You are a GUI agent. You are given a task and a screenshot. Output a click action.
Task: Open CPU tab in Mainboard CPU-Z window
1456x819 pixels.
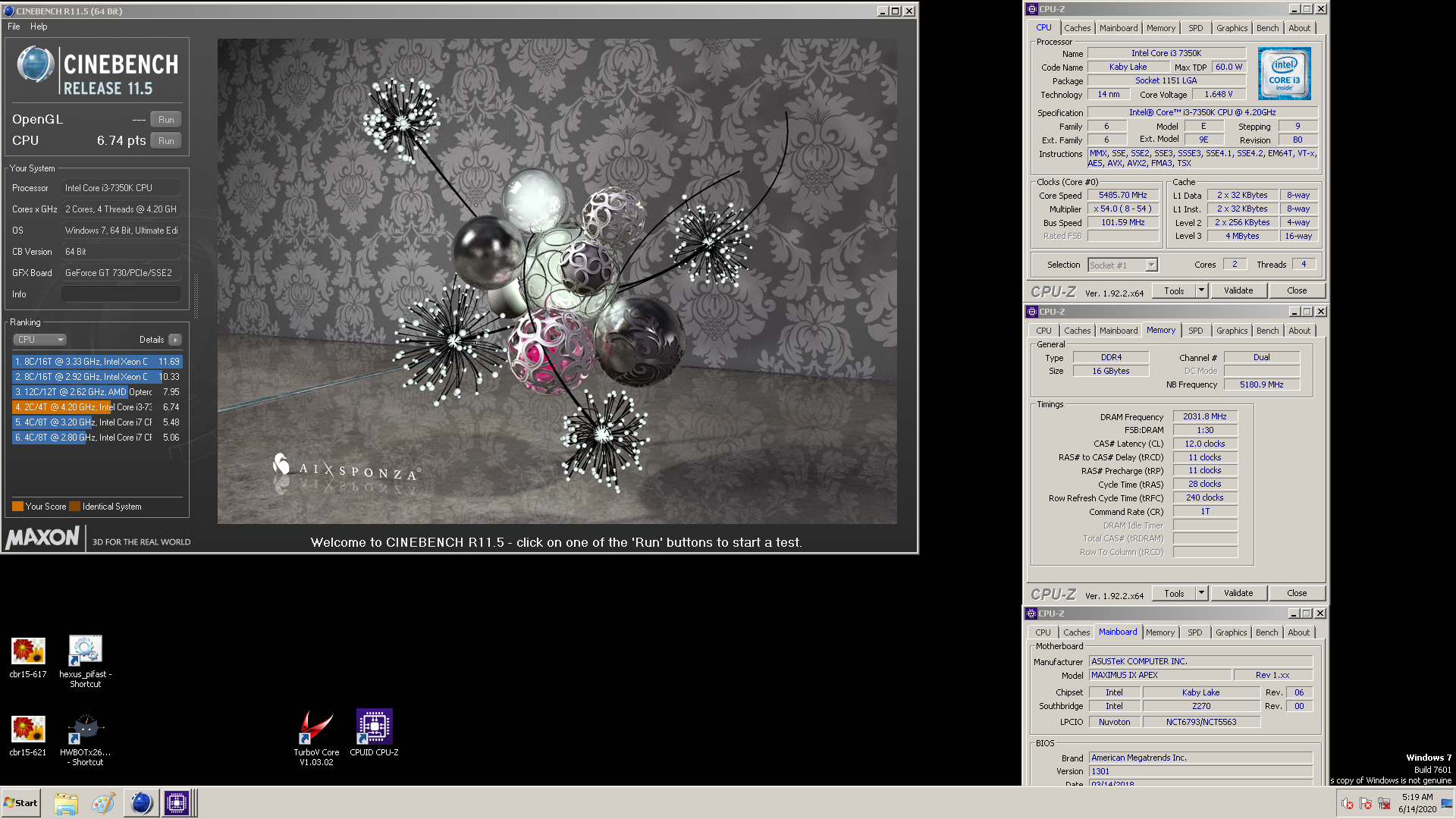[1043, 632]
